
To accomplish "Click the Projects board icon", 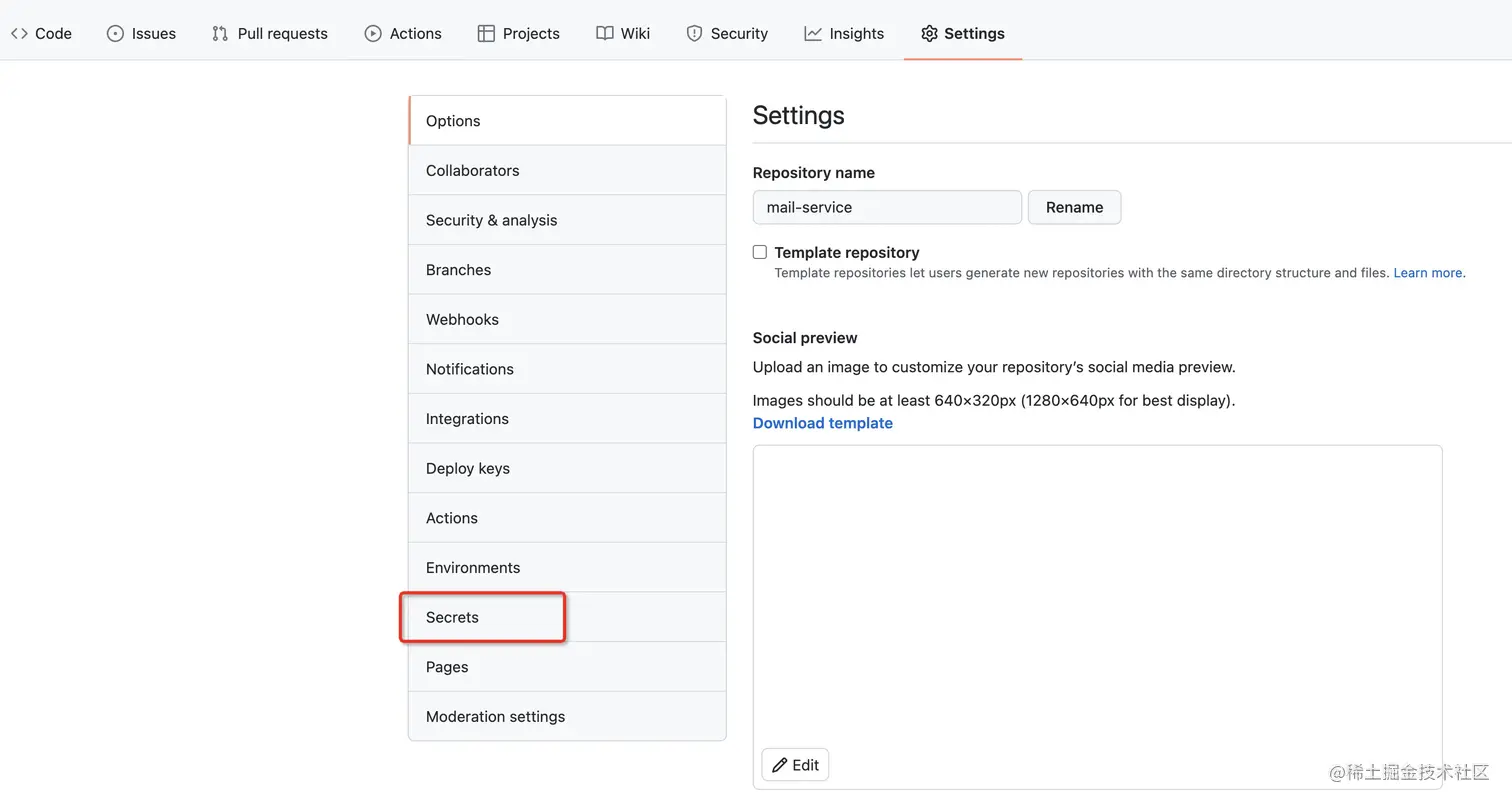I will (486, 33).
